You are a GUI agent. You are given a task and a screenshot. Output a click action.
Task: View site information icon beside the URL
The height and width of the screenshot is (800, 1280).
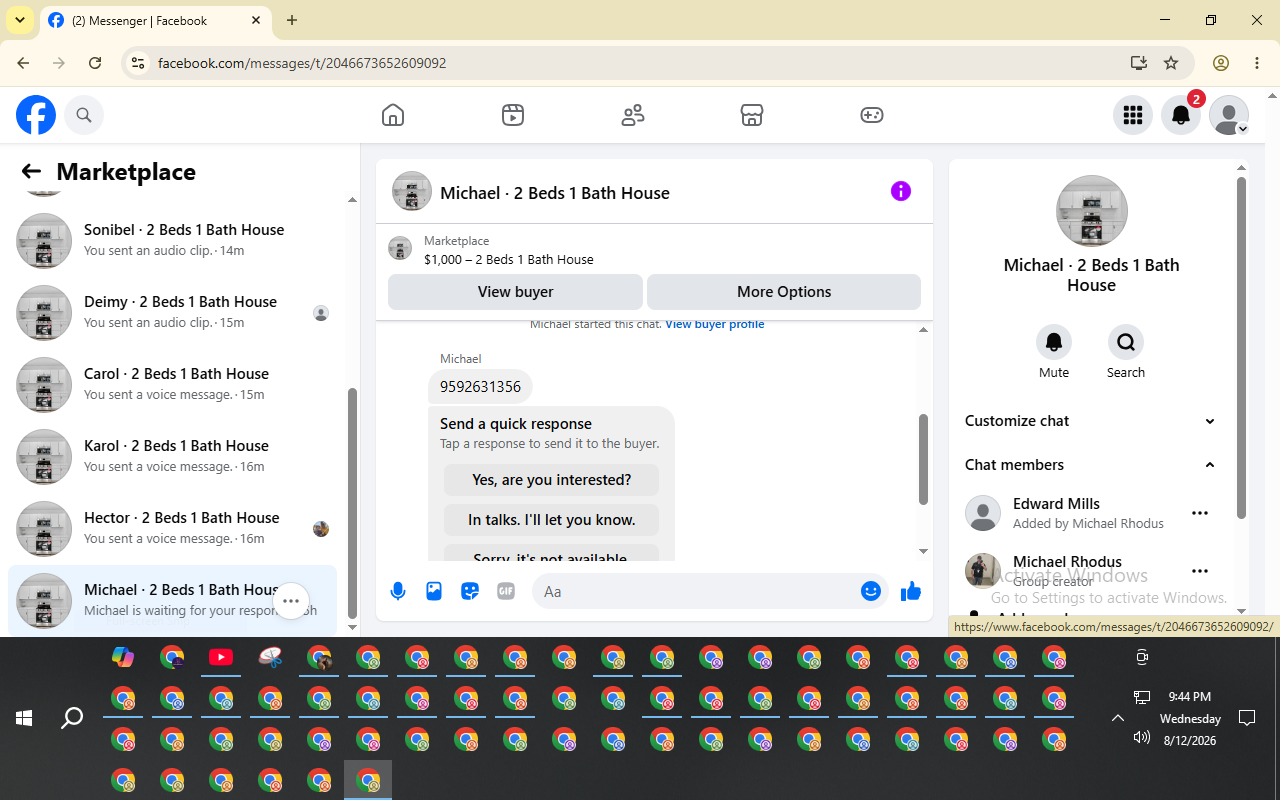tap(138, 63)
